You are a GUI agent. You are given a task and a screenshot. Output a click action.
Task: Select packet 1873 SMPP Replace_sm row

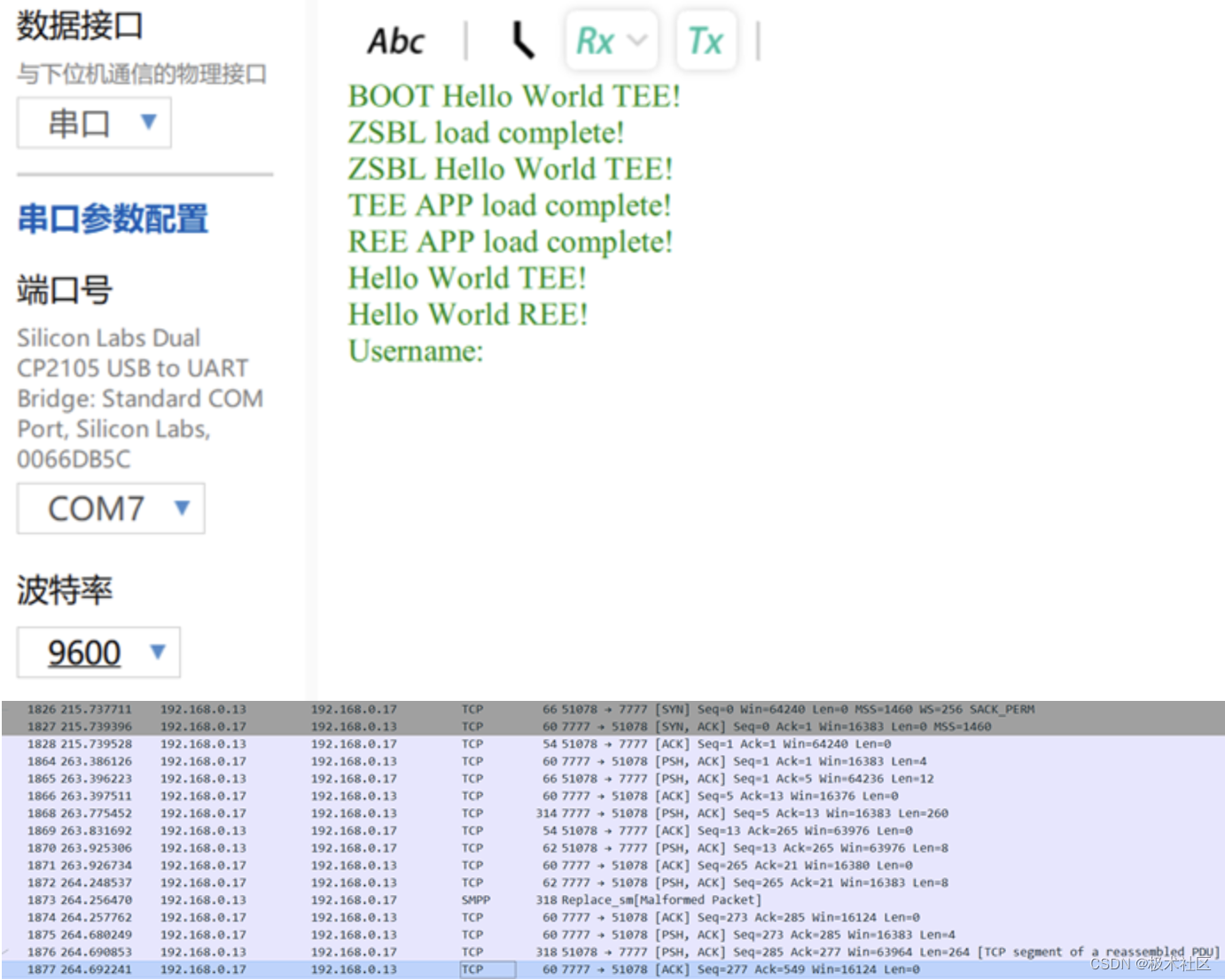[612, 900]
